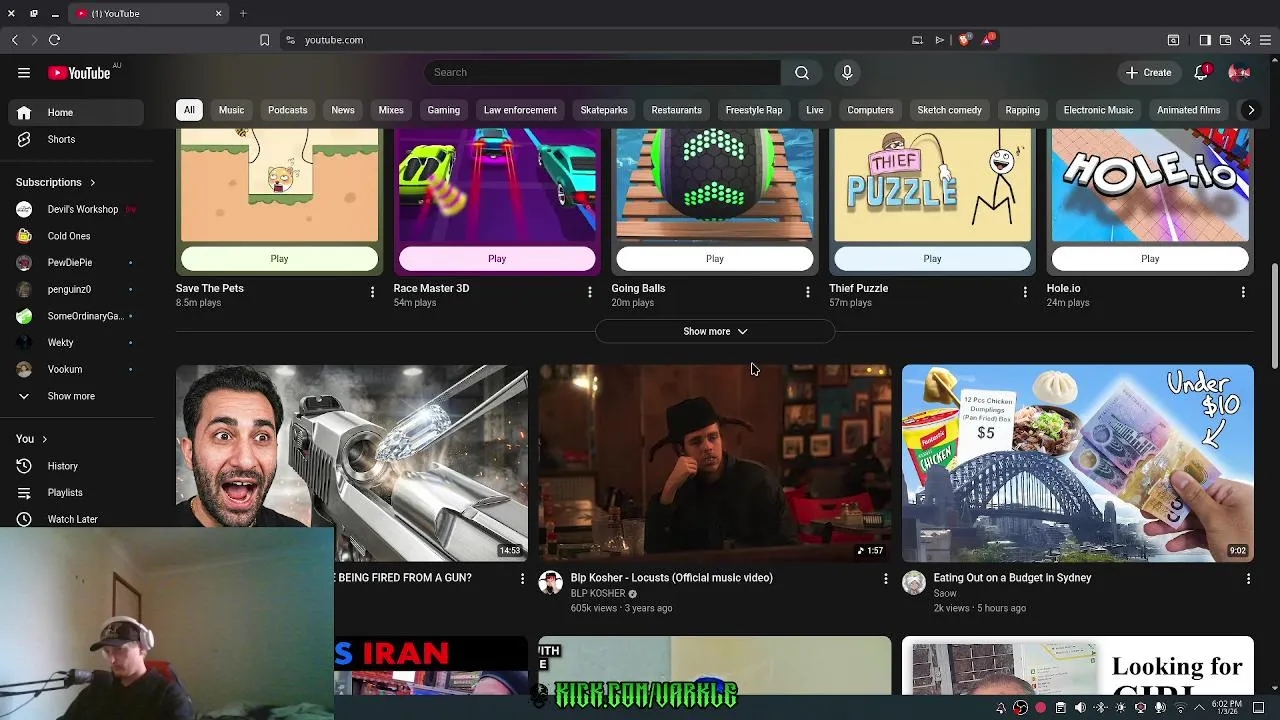Click the Watch Later clock icon

pyautogui.click(x=24, y=519)
